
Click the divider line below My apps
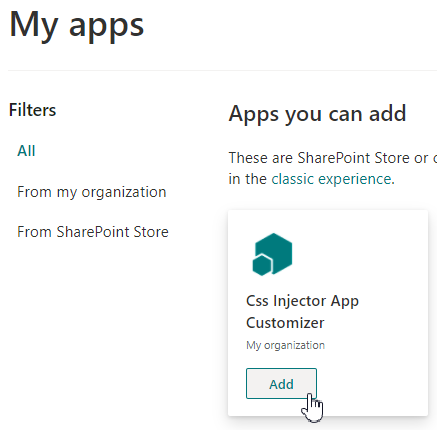(222, 70)
